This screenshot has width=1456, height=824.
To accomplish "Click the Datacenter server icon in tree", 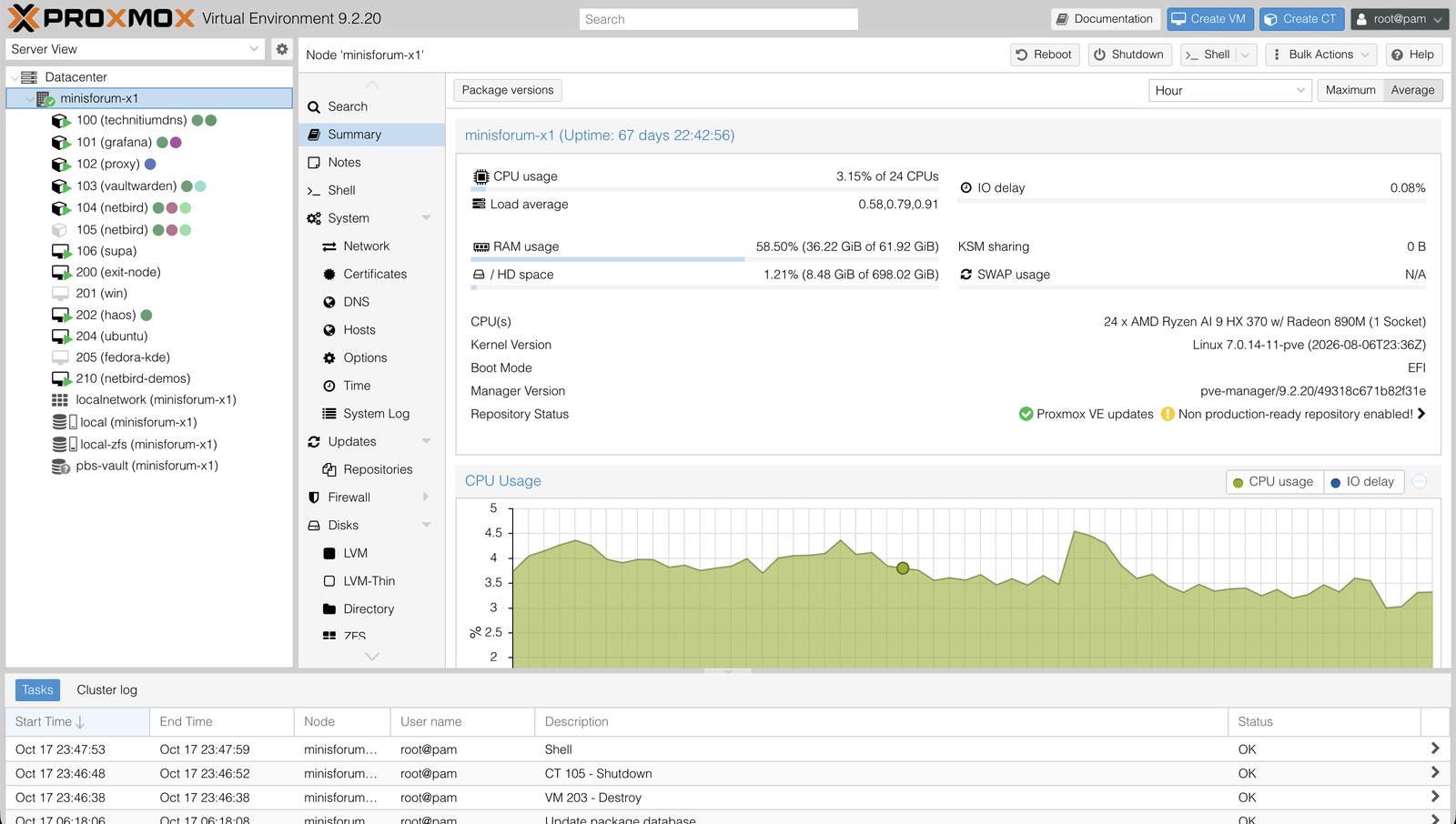I will click(29, 77).
